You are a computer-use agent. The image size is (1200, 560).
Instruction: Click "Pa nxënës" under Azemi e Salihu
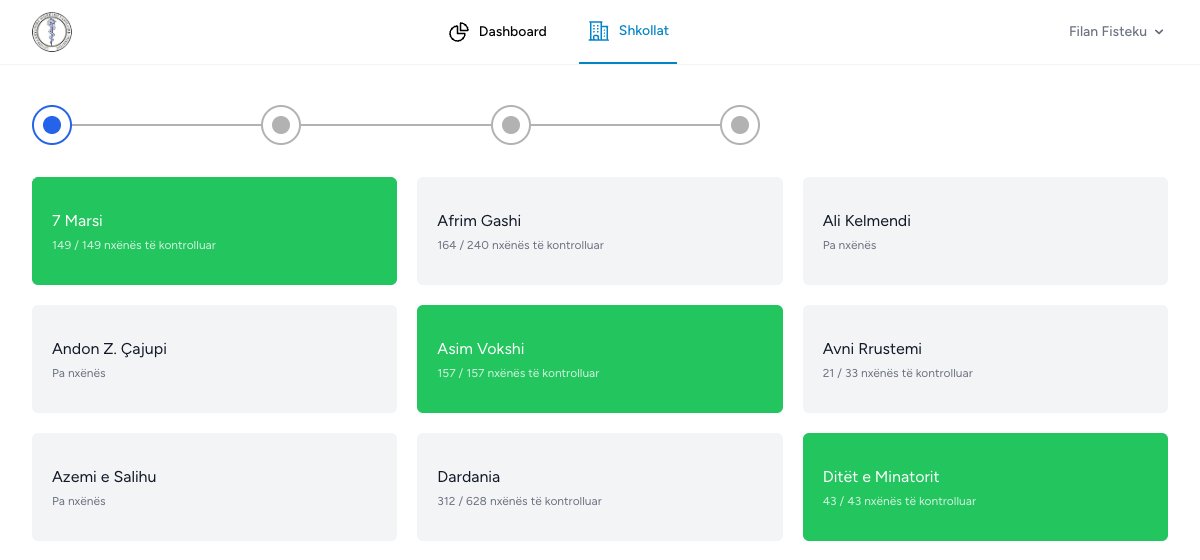coord(78,501)
